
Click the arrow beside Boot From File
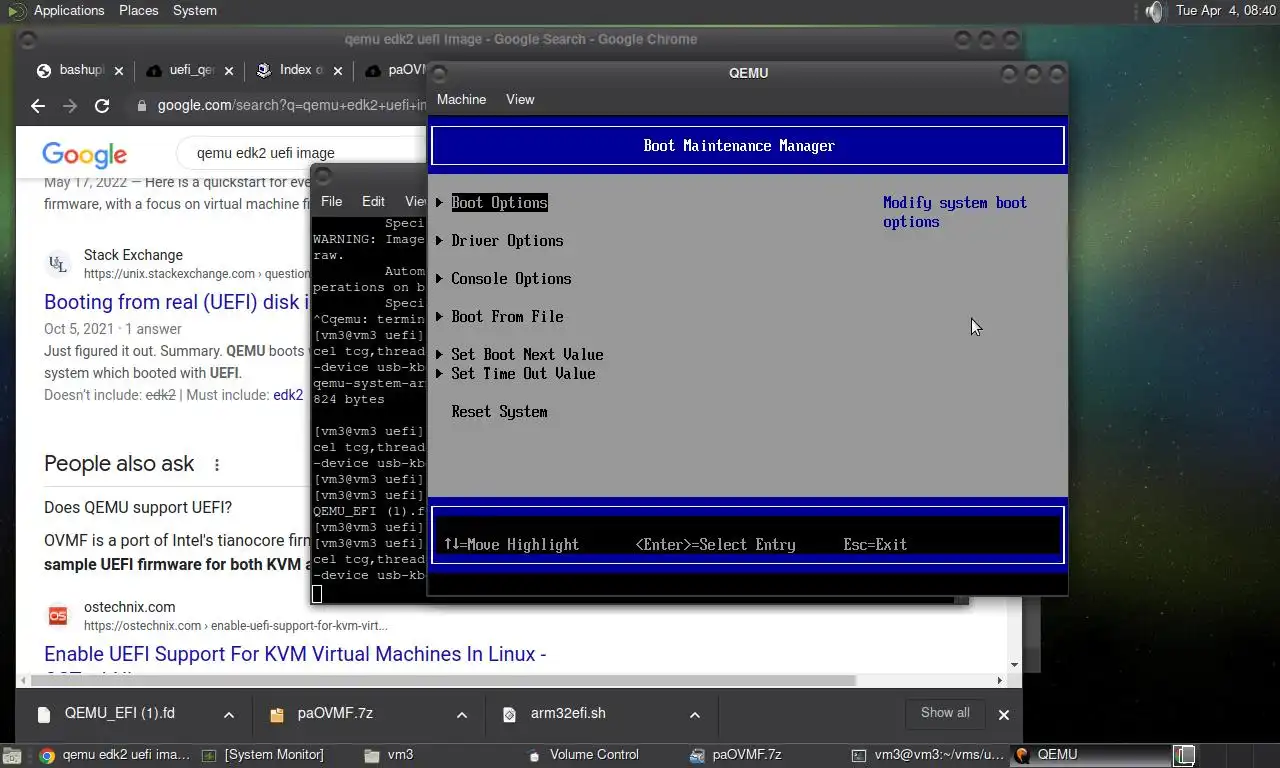[440, 317]
